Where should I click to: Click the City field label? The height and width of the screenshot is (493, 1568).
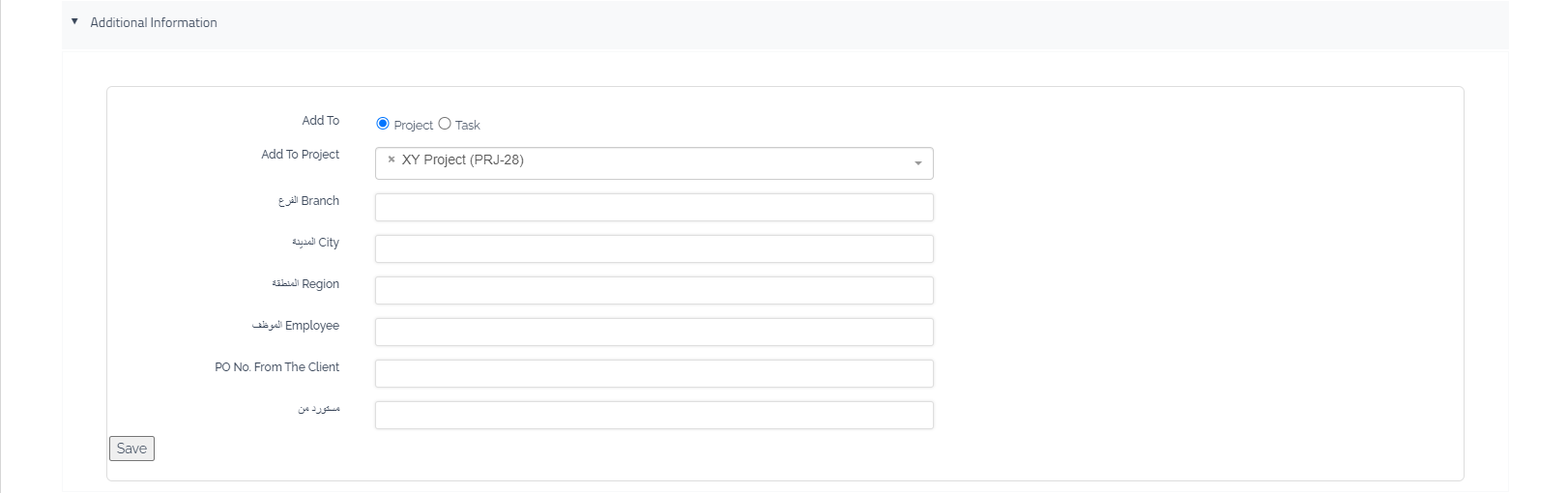click(316, 243)
